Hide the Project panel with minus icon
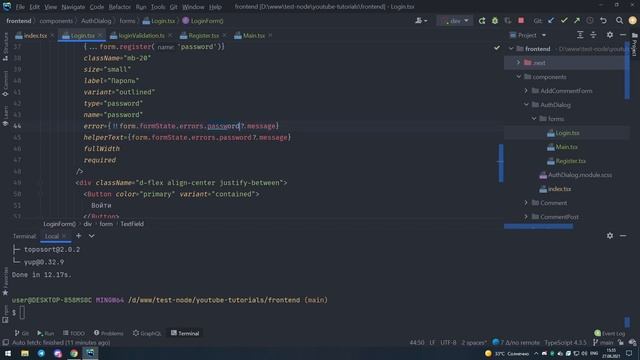This screenshot has width=640, height=360. 623,35
